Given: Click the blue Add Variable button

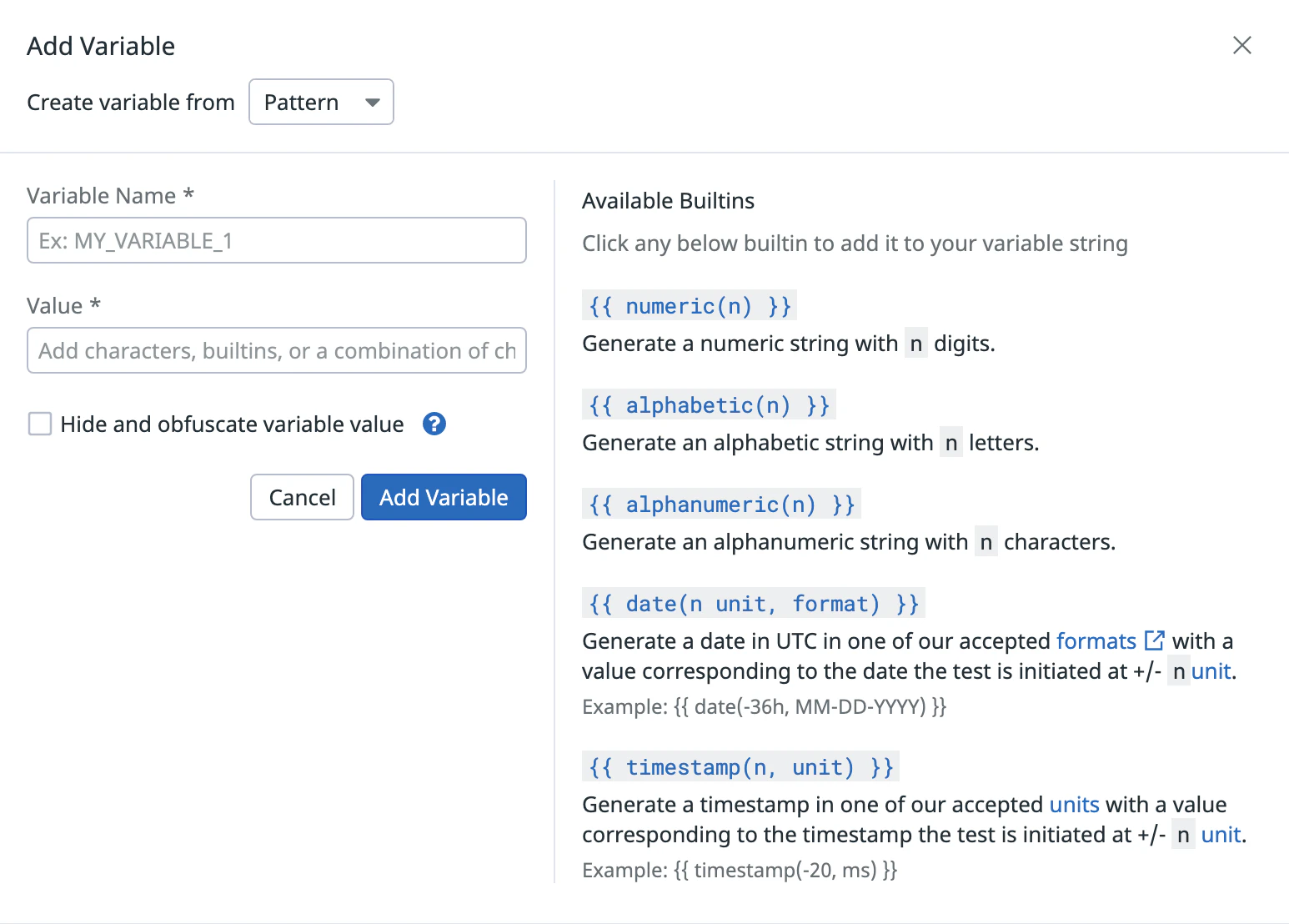Looking at the screenshot, I should click(444, 497).
